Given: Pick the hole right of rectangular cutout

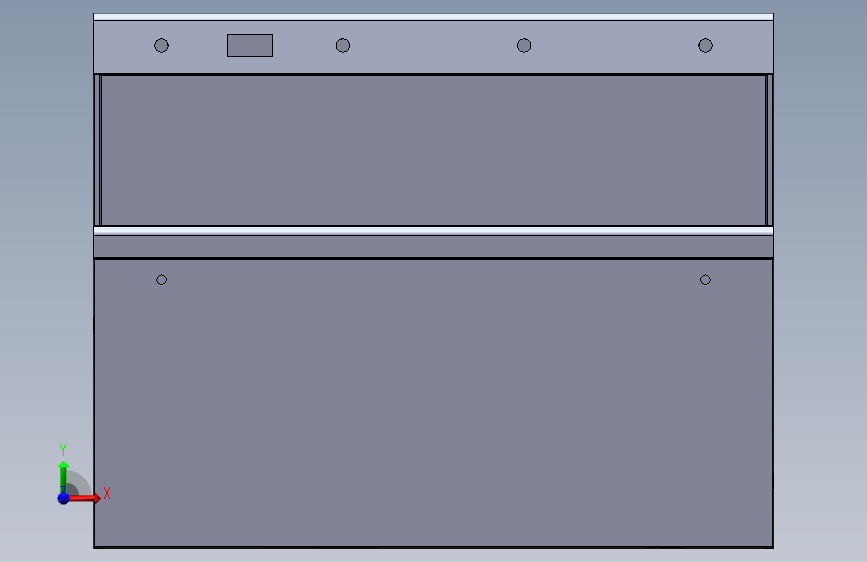Looking at the screenshot, I should pos(343,45).
